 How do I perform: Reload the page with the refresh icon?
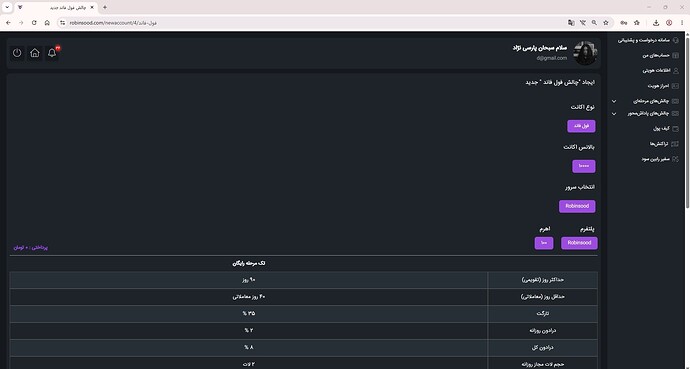click(34, 23)
